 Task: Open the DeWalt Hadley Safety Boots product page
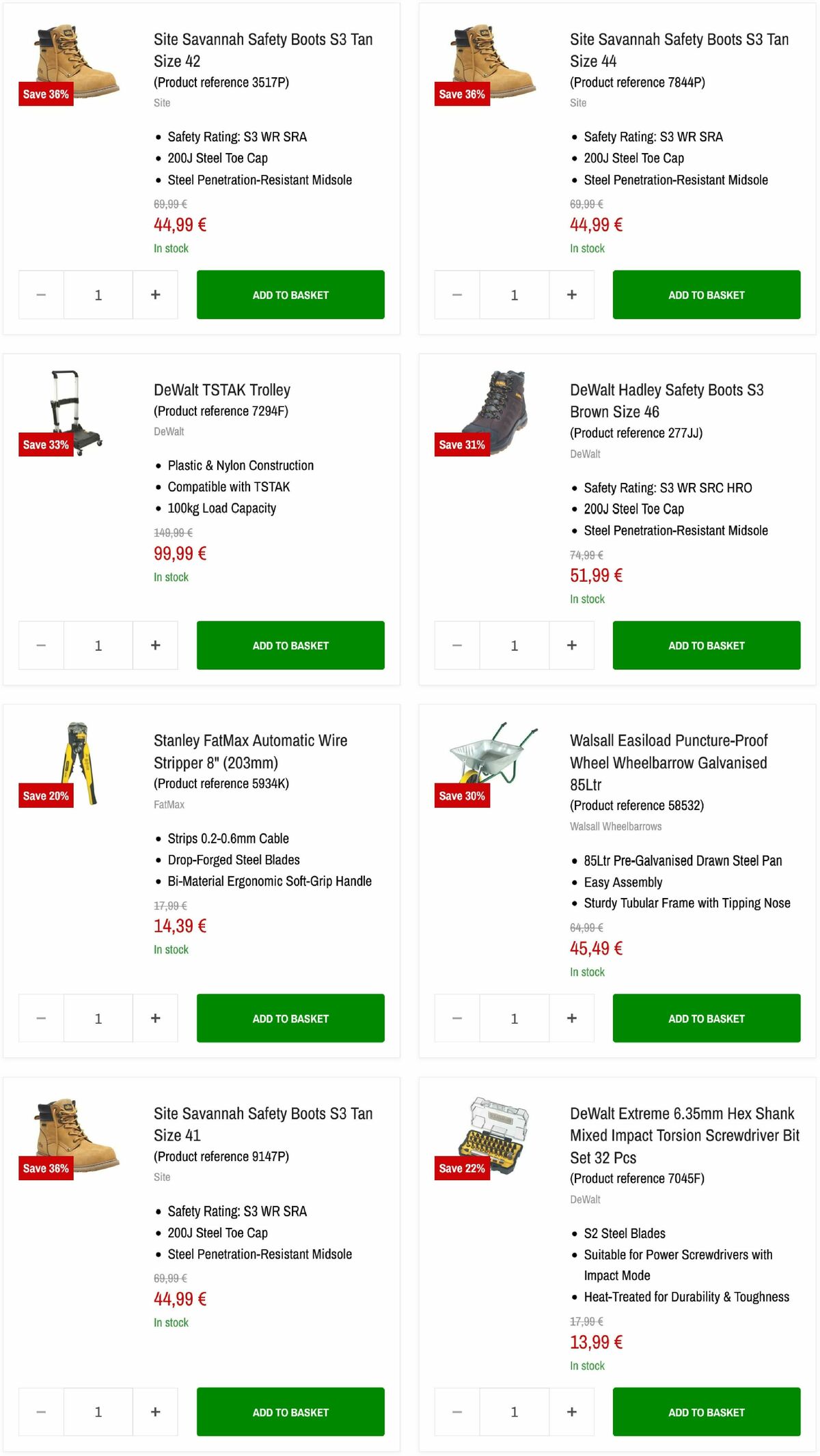point(664,401)
